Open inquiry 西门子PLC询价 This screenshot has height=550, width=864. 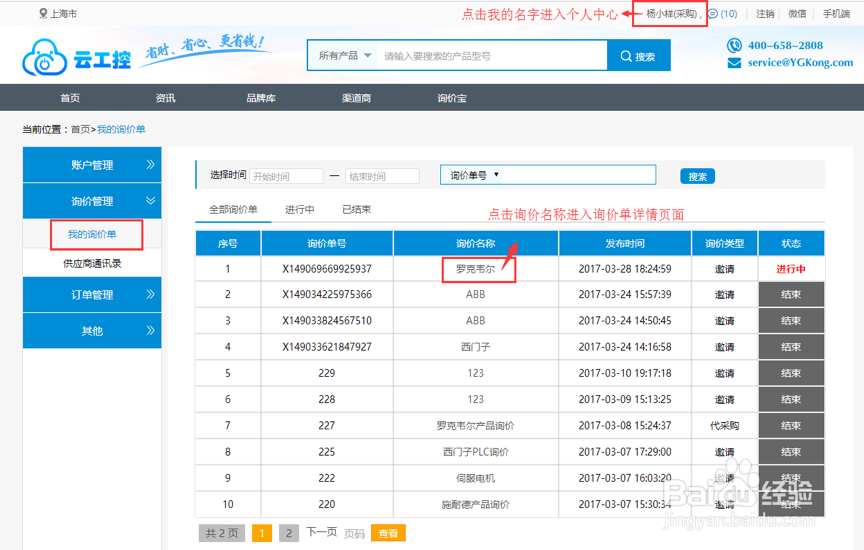coord(476,452)
